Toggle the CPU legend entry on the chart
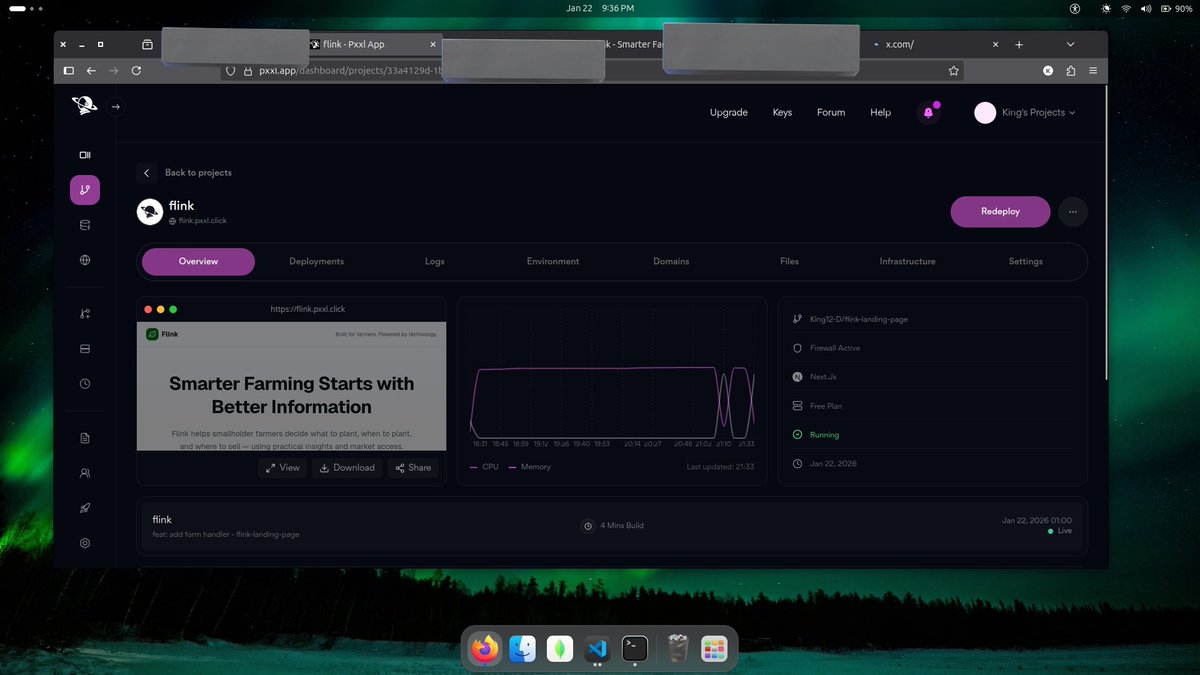The height and width of the screenshot is (675, 1200). [x=484, y=467]
